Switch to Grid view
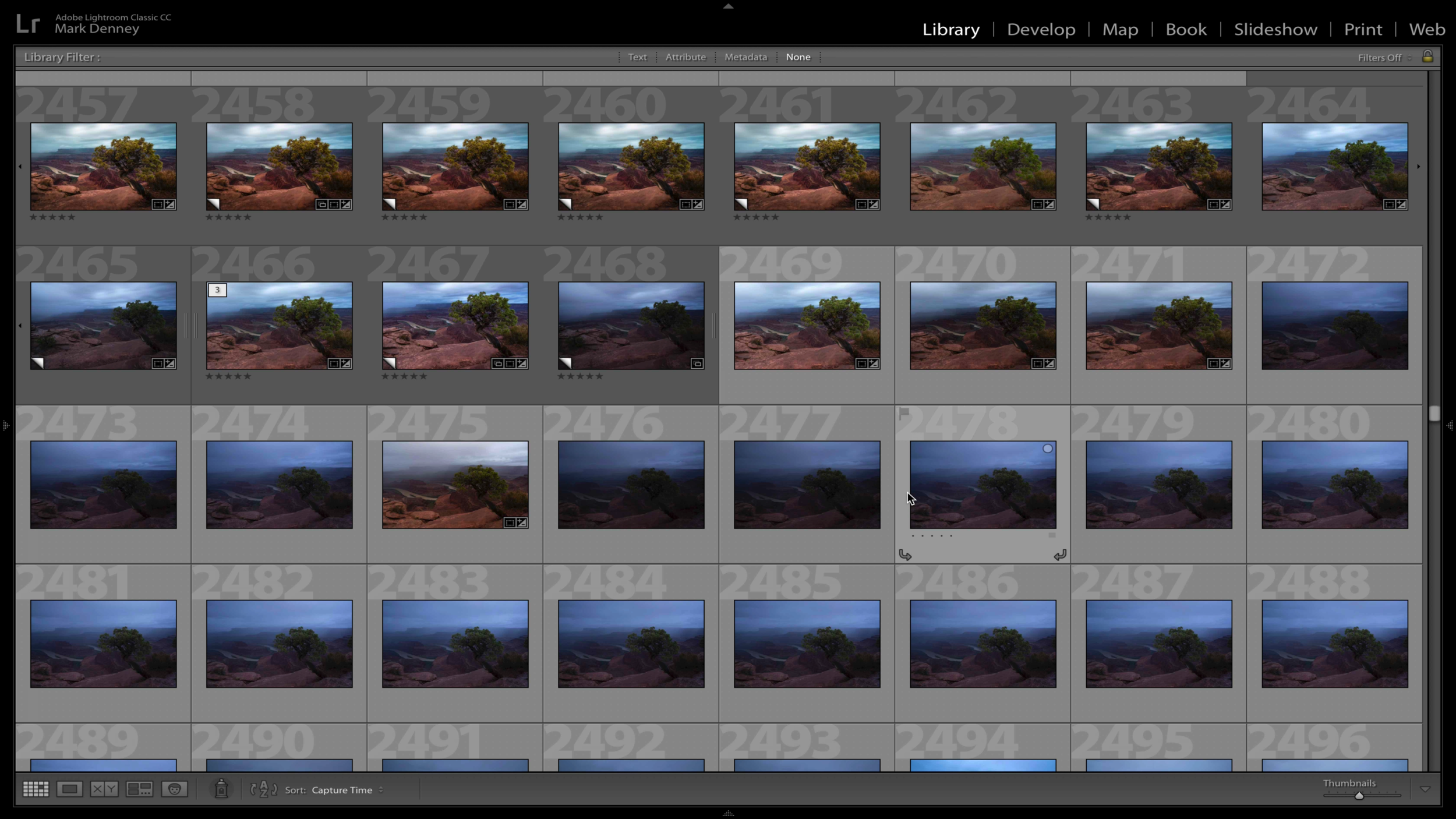Image resolution: width=1456 pixels, height=819 pixels. (36, 789)
